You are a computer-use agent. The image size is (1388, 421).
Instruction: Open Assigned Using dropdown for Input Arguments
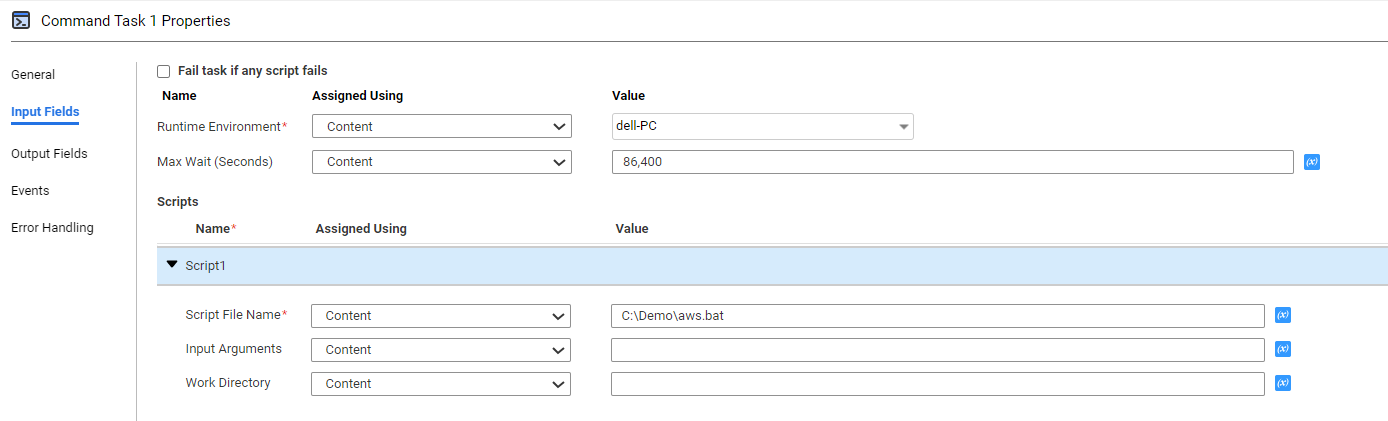tap(441, 350)
